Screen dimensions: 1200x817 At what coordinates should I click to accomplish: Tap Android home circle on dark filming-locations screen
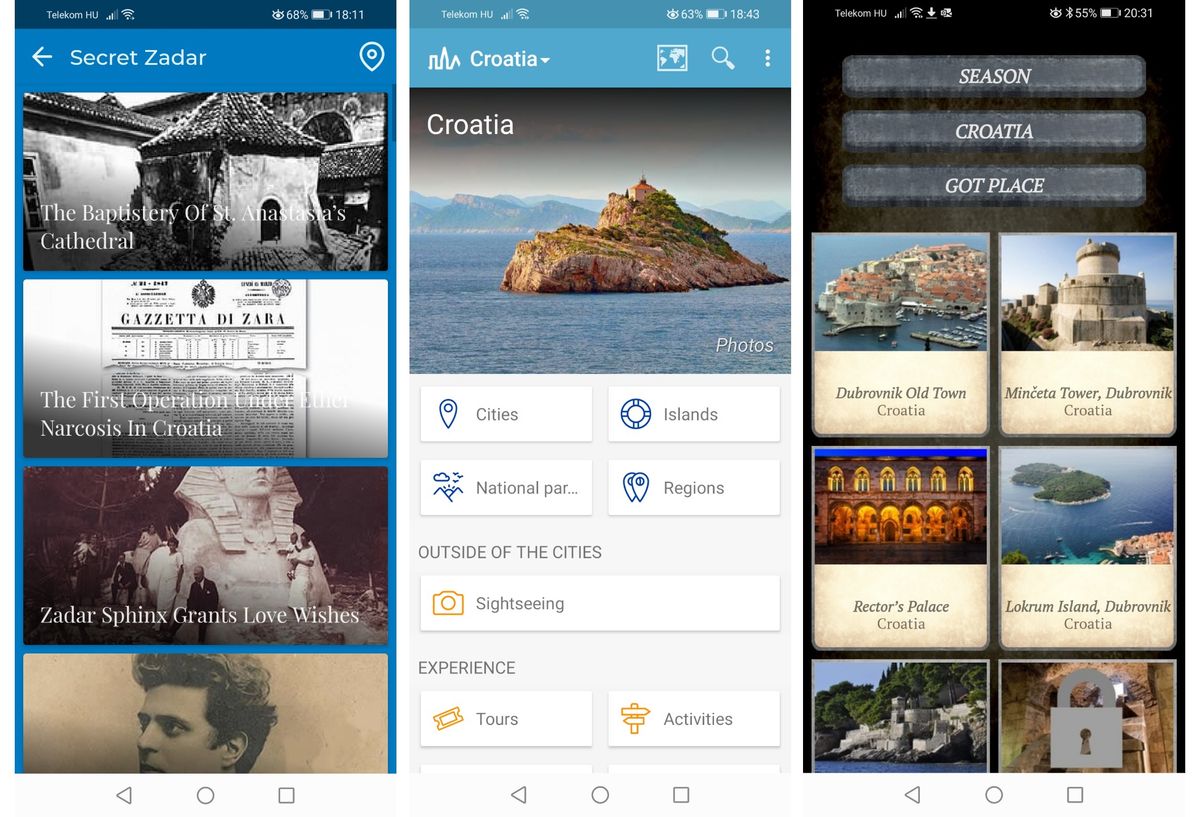[x=994, y=795]
